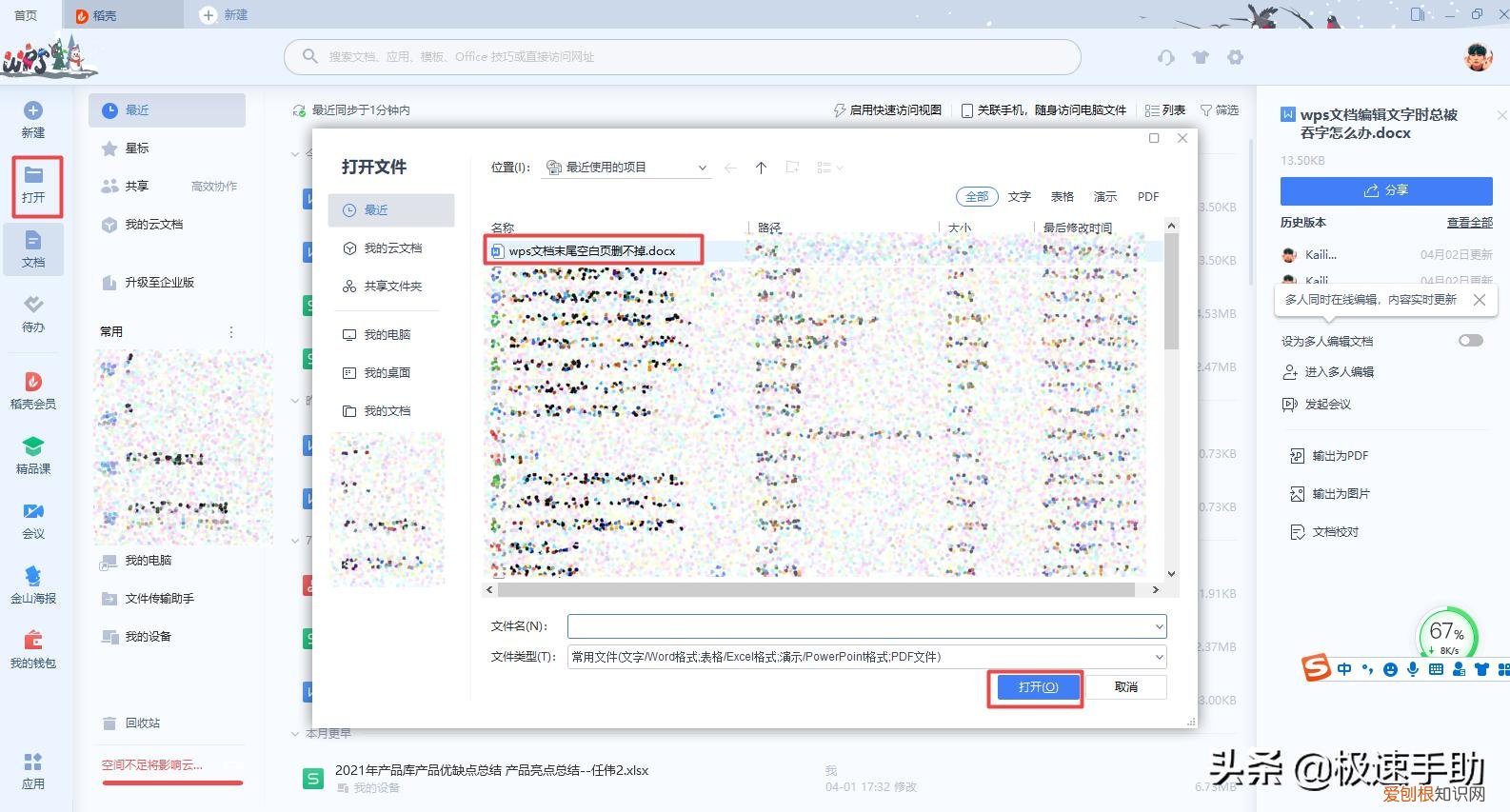Click the 取消 button
The image size is (1510, 812).
tap(1126, 687)
